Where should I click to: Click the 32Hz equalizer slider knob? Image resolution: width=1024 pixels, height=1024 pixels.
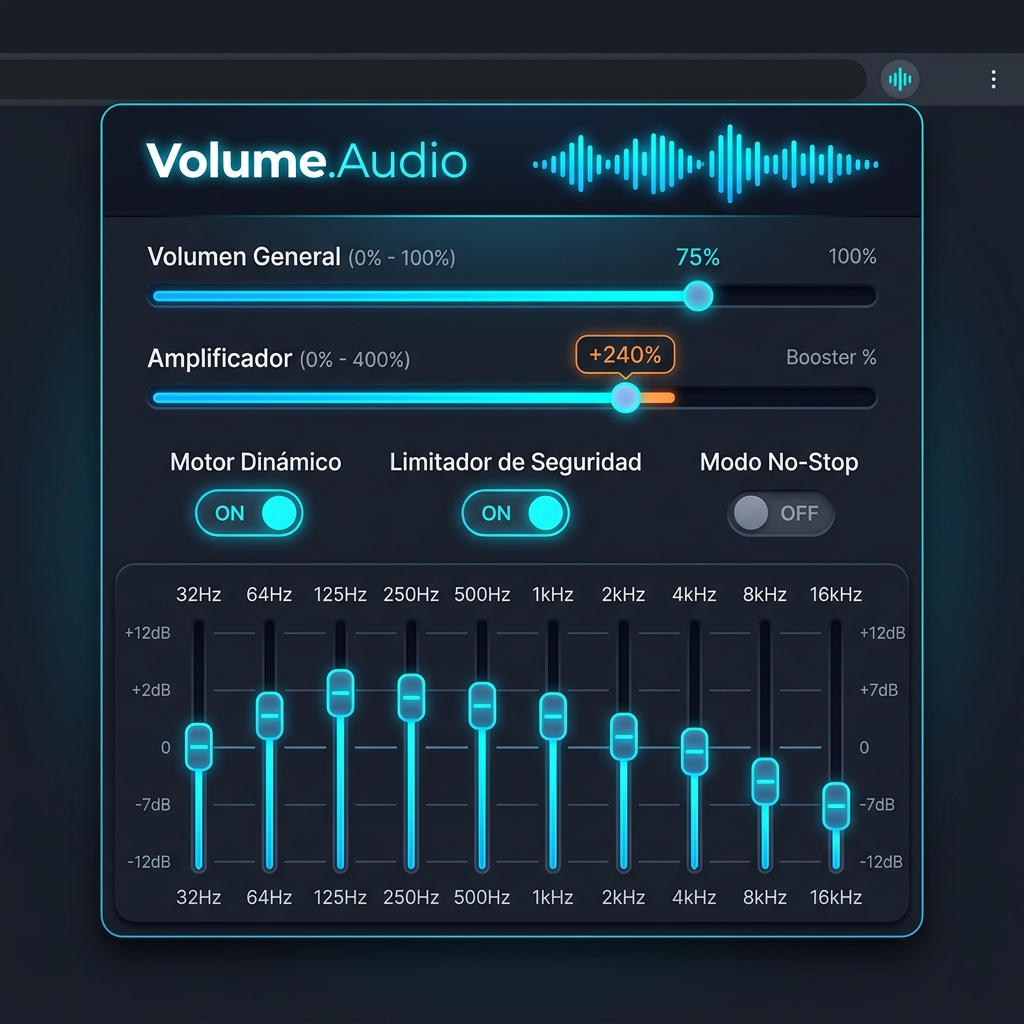click(199, 746)
